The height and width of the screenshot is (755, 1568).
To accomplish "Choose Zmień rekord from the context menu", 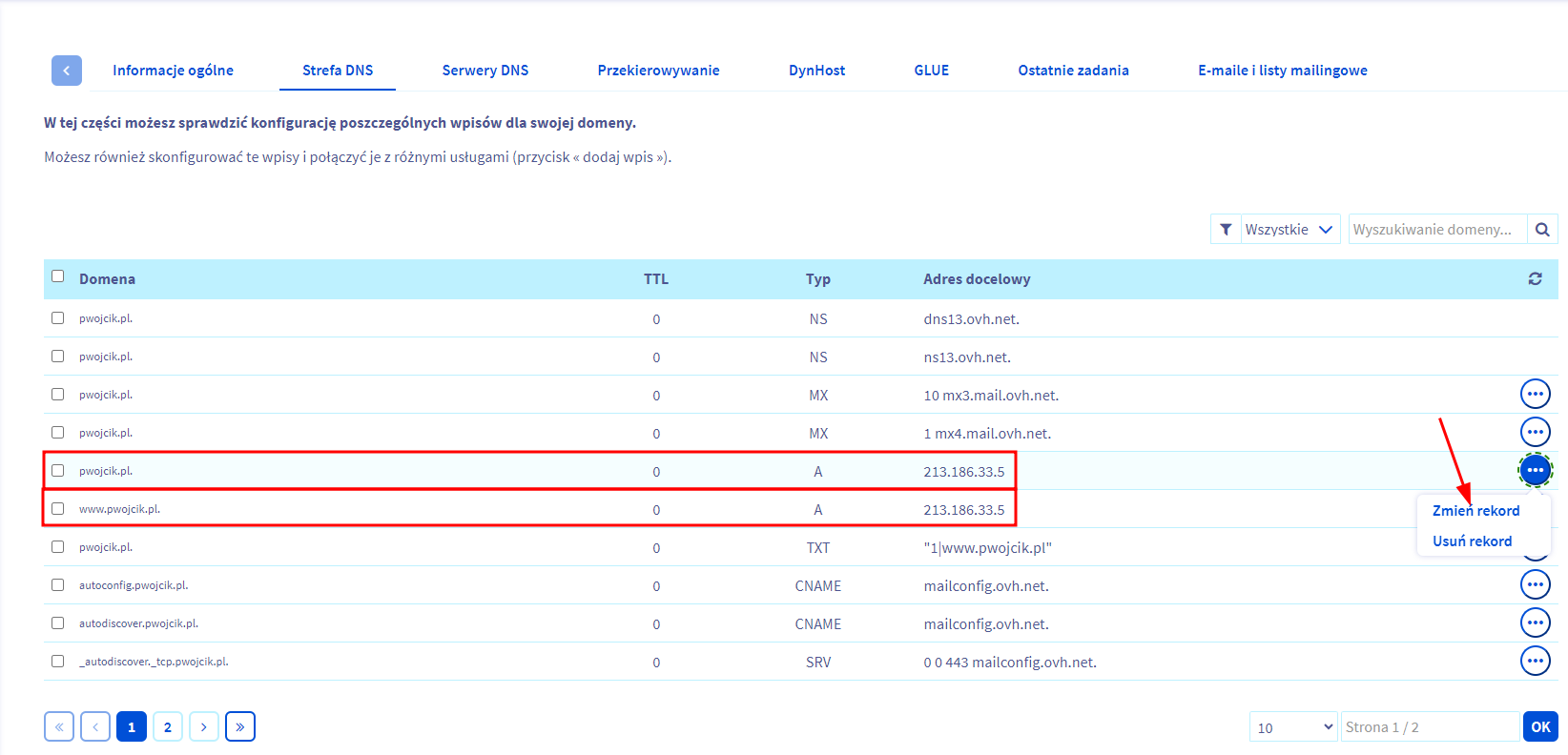I will (1475, 511).
